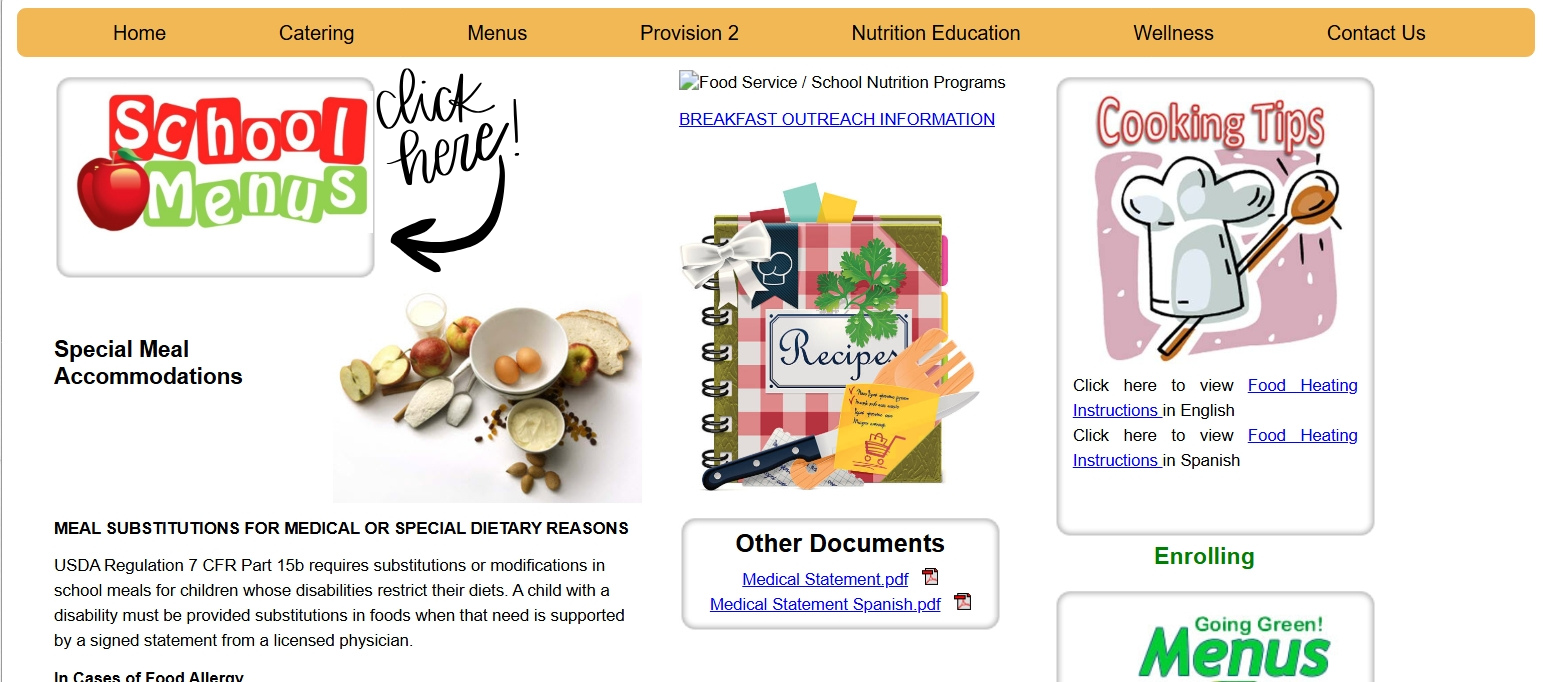Click the Cooking Tips chef hat graphic
The image size is (1548, 682).
(1215, 227)
